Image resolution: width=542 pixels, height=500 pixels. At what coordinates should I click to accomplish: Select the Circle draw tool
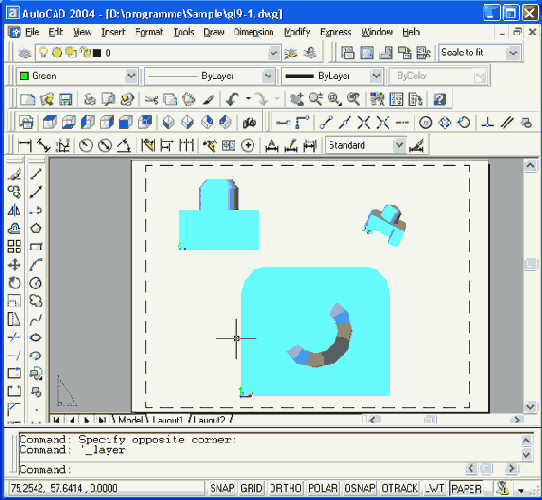36,283
